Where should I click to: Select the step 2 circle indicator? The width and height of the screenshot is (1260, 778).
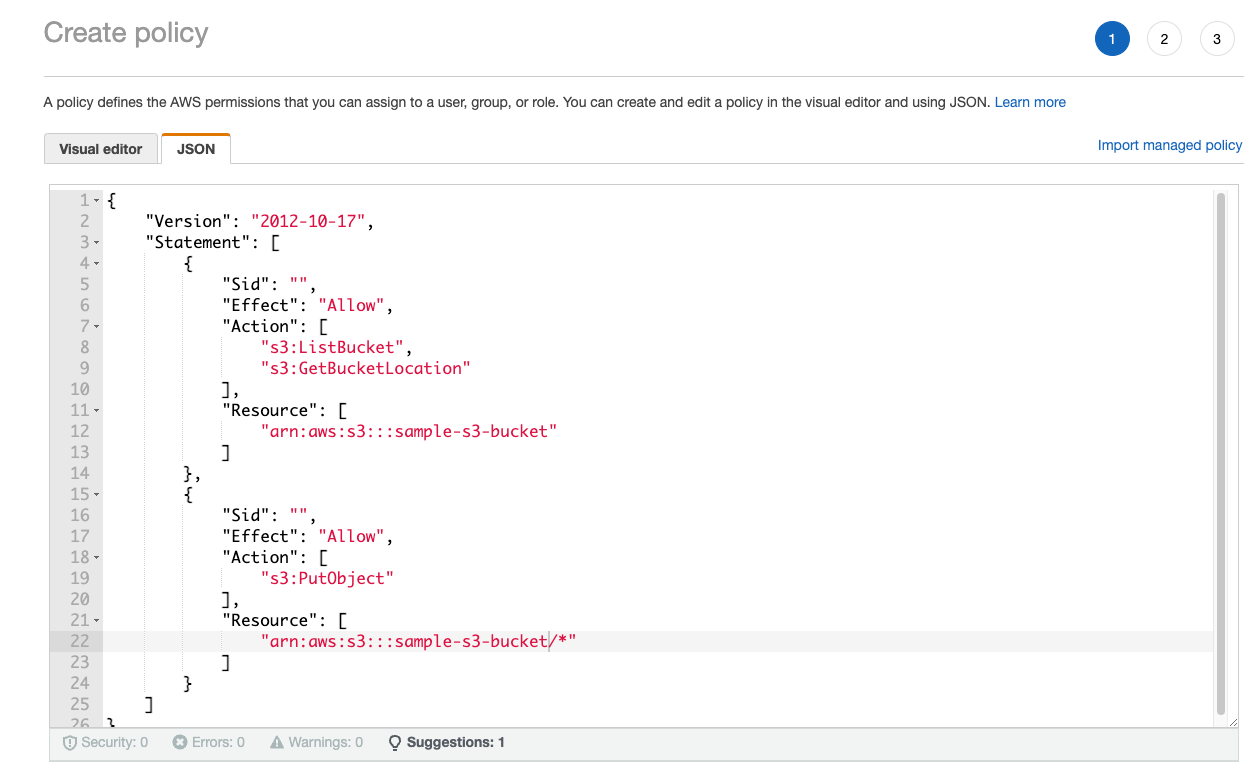click(x=1164, y=38)
